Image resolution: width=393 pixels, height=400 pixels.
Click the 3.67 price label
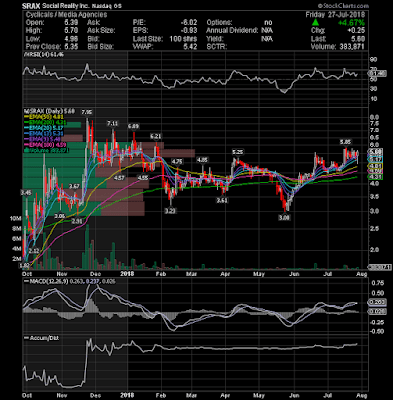74,186
